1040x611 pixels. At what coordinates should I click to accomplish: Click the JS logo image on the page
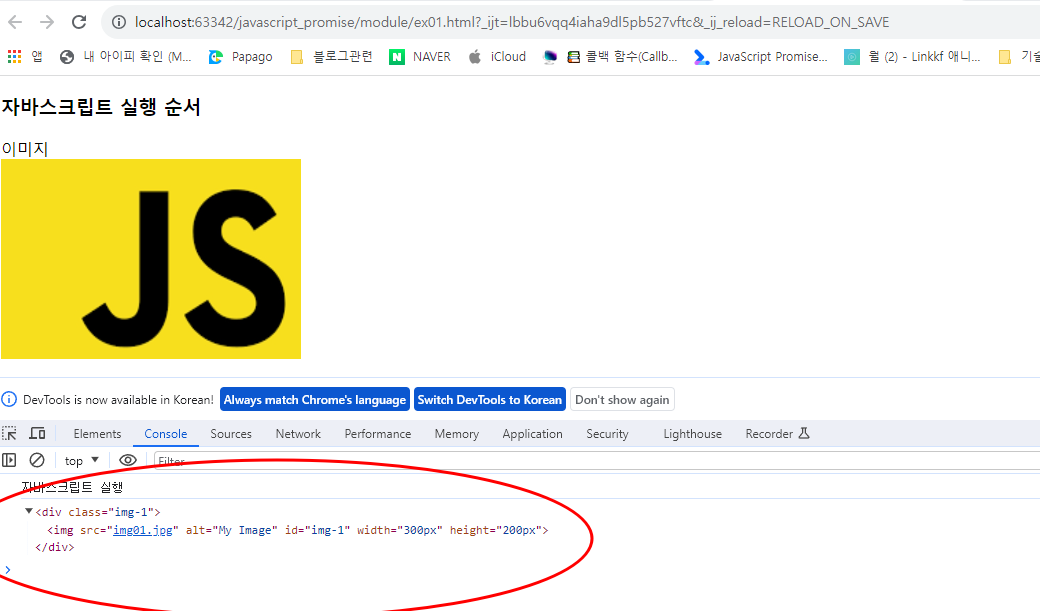151,259
